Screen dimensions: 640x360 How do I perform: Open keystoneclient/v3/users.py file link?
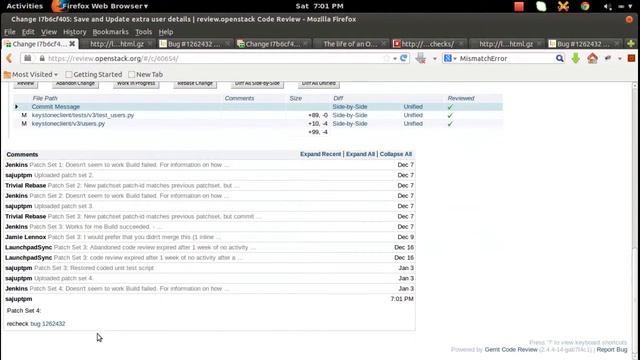pos(68,124)
